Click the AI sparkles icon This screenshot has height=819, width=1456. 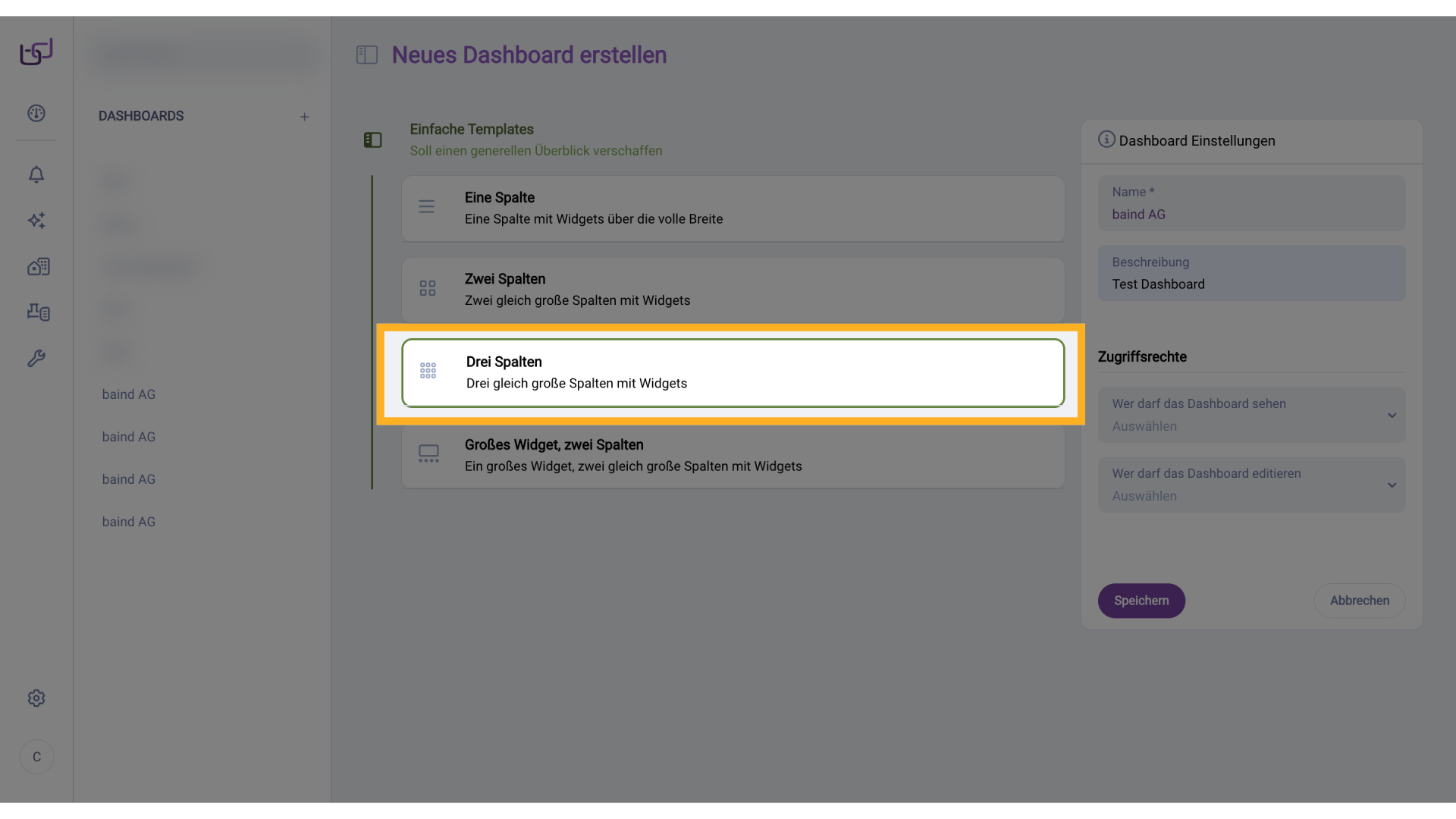(36, 221)
